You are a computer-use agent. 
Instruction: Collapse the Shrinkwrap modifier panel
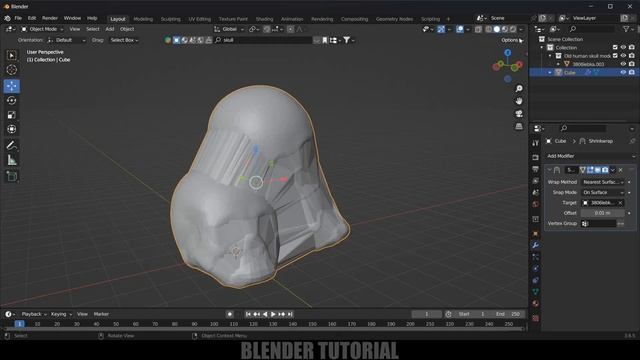[549, 170]
